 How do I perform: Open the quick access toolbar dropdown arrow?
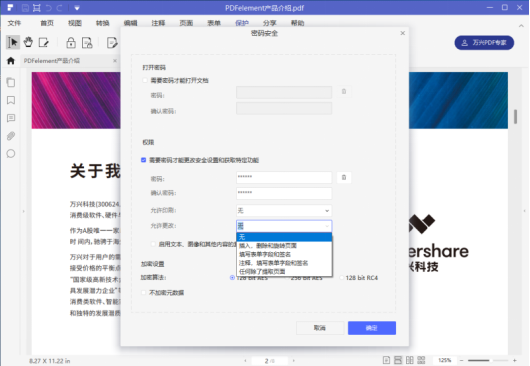[77, 8]
